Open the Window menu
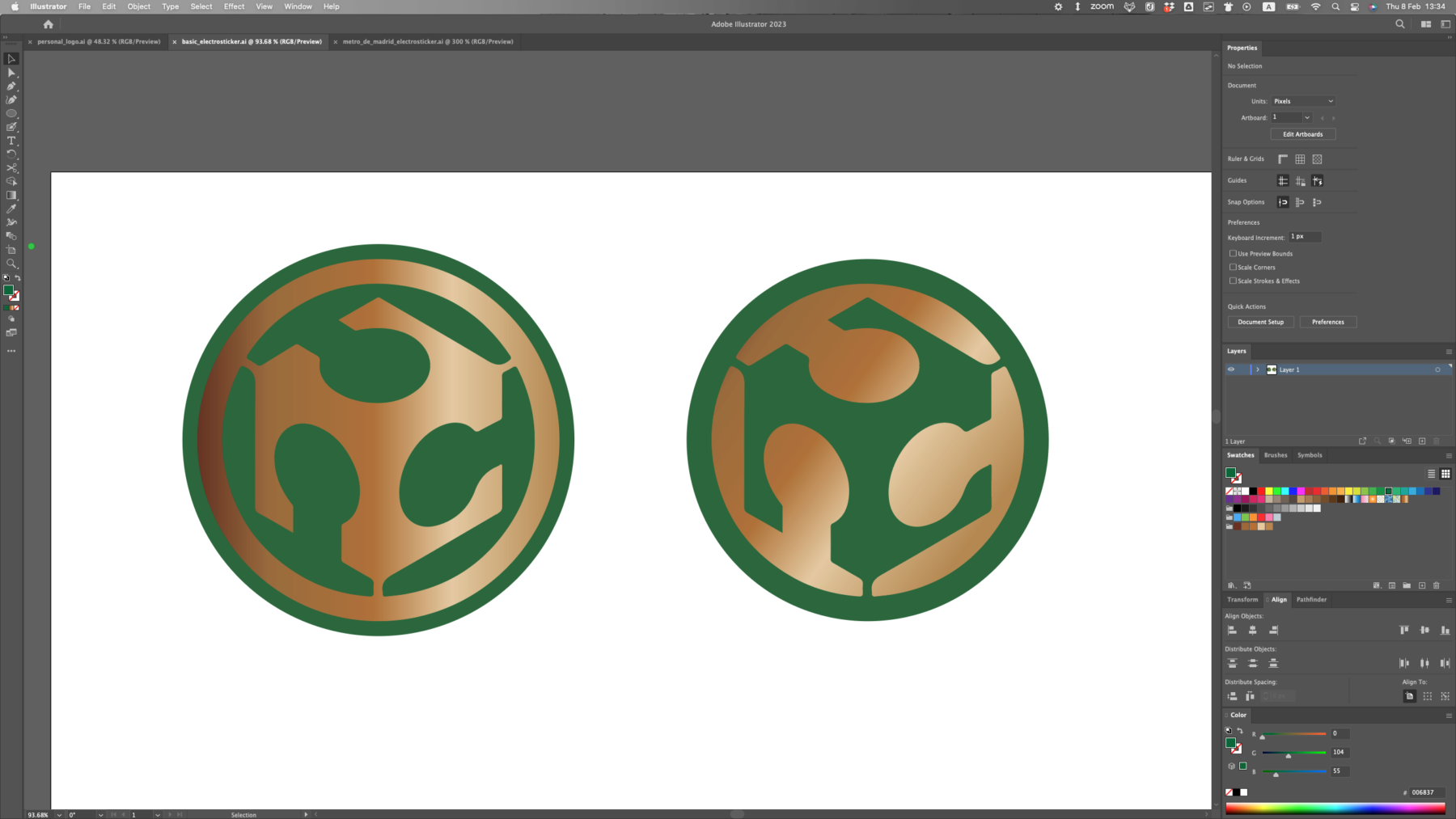The height and width of the screenshot is (819, 1456). click(298, 6)
